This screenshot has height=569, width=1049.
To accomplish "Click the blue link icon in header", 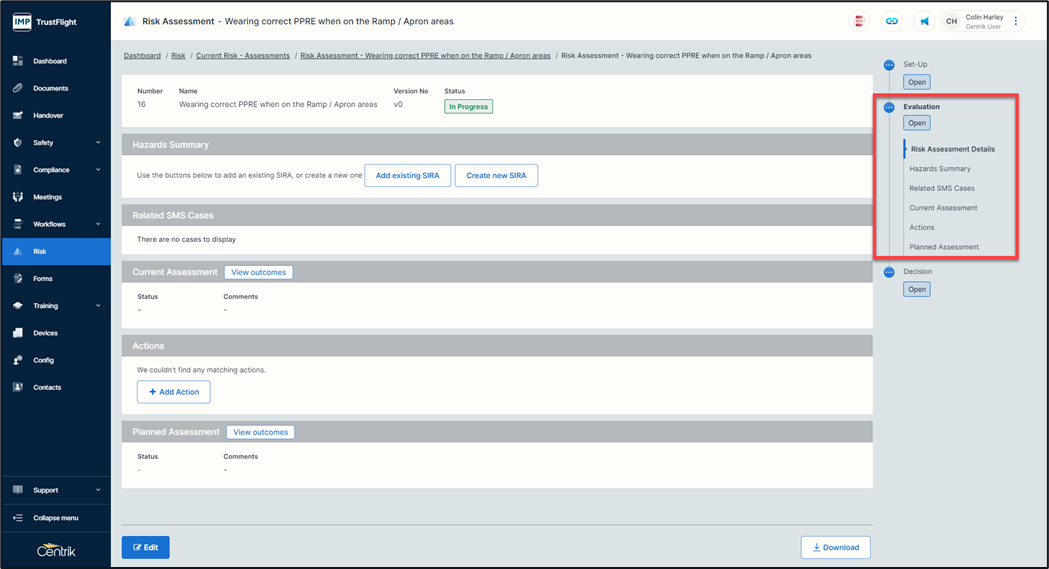I will pyautogui.click(x=891, y=21).
